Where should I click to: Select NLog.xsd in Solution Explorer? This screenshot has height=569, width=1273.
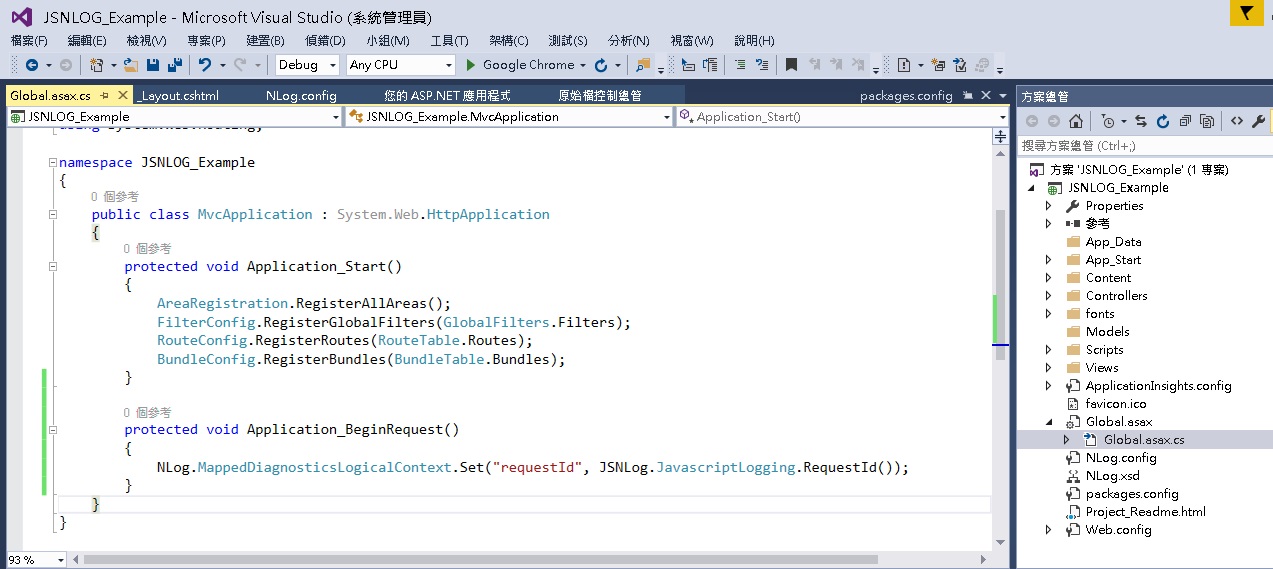coord(1112,476)
